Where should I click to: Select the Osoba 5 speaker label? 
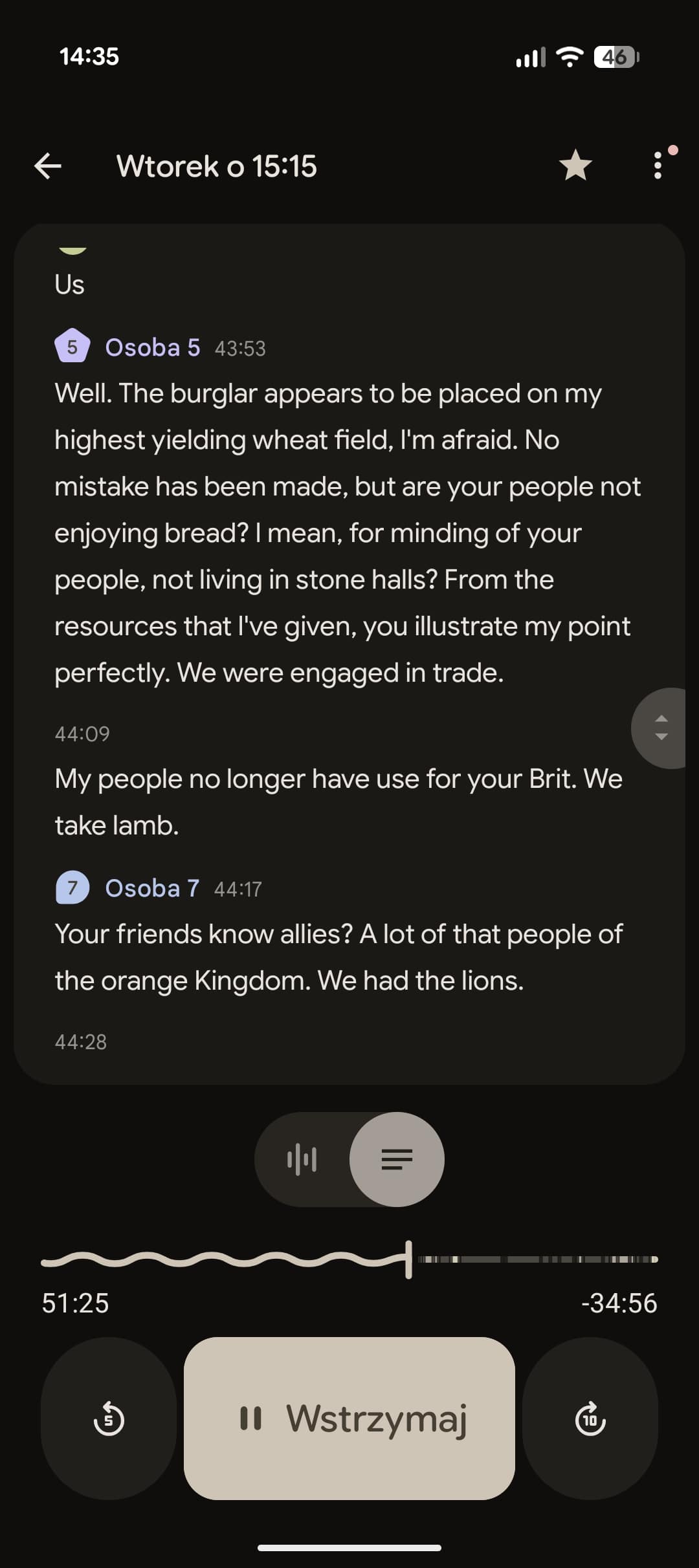point(153,347)
